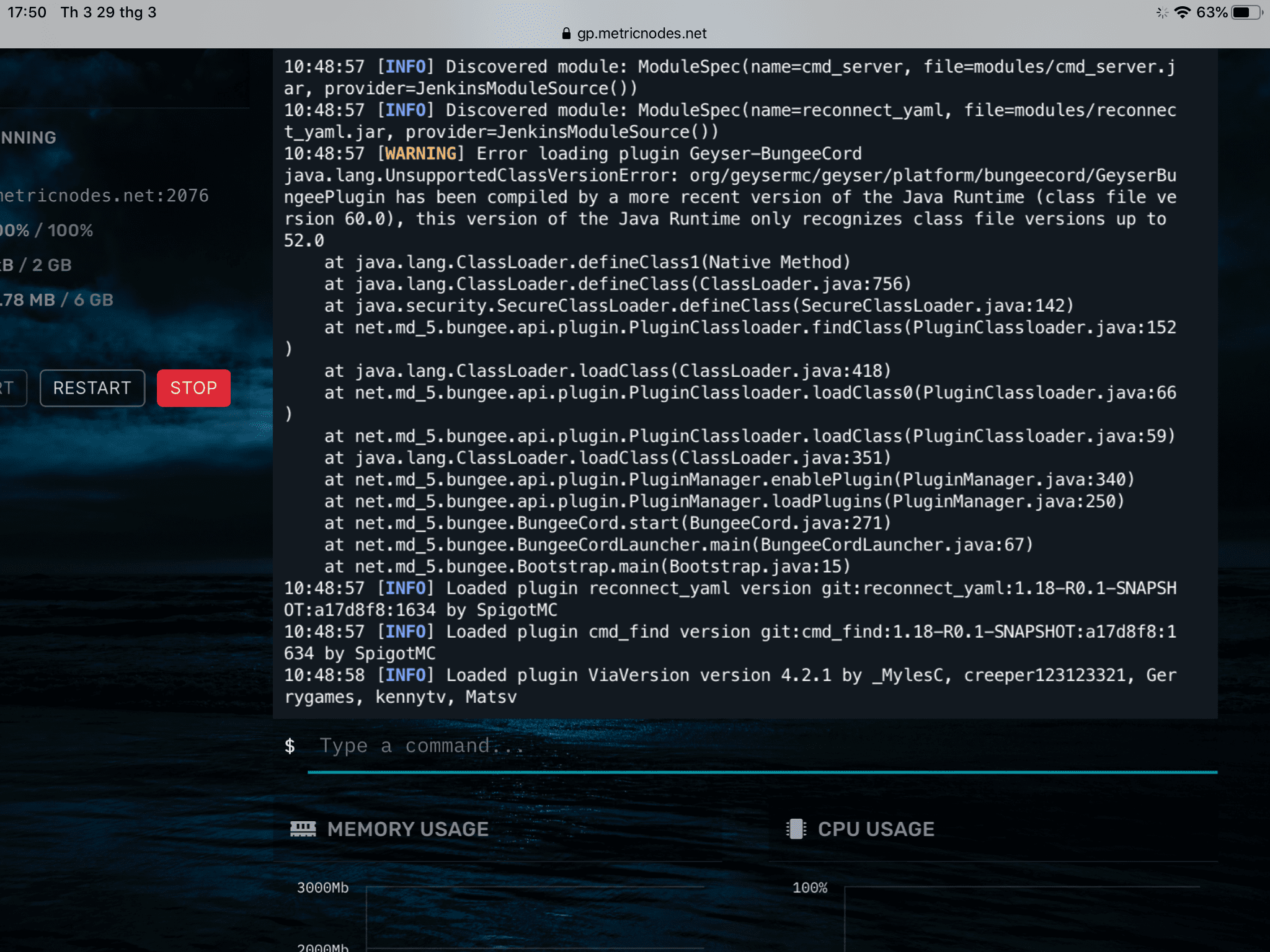Tap the gp.metricnodes.net address bar URL
Screen dimensions: 1270x952
(x=641, y=33)
